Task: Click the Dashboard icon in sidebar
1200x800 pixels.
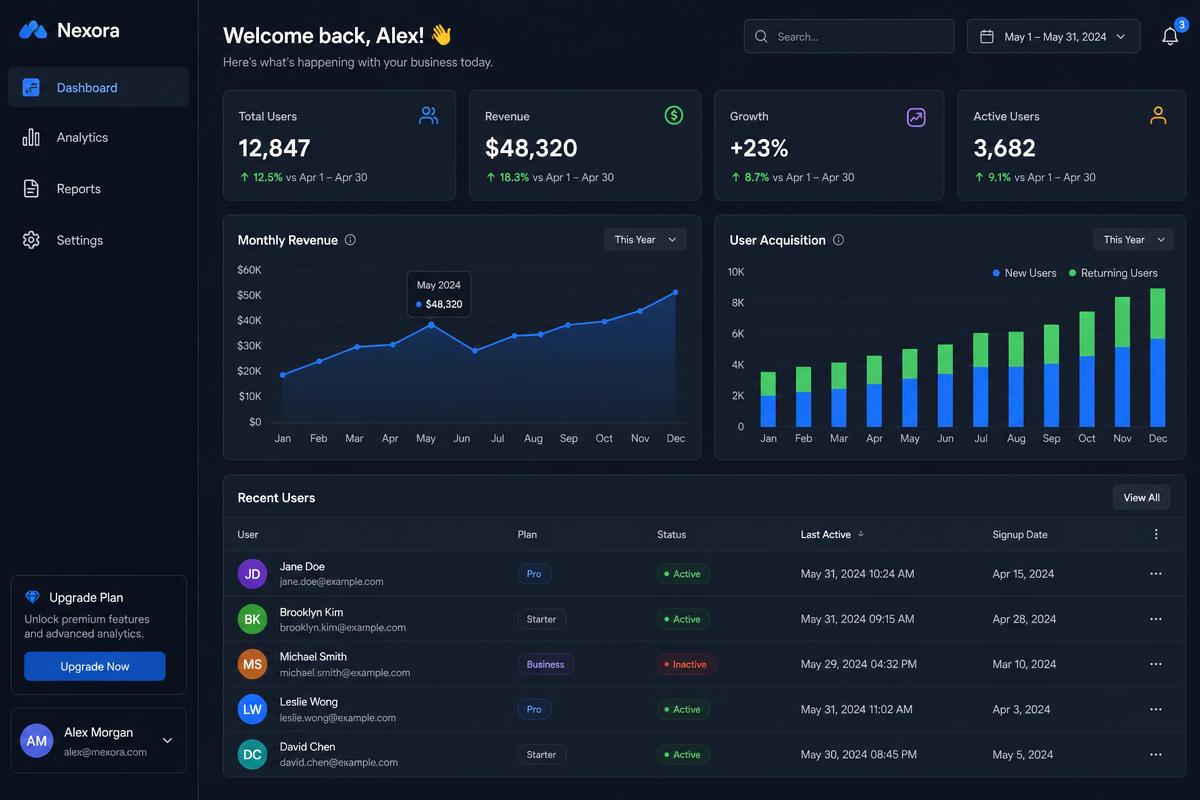Action: [x=31, y=87]
